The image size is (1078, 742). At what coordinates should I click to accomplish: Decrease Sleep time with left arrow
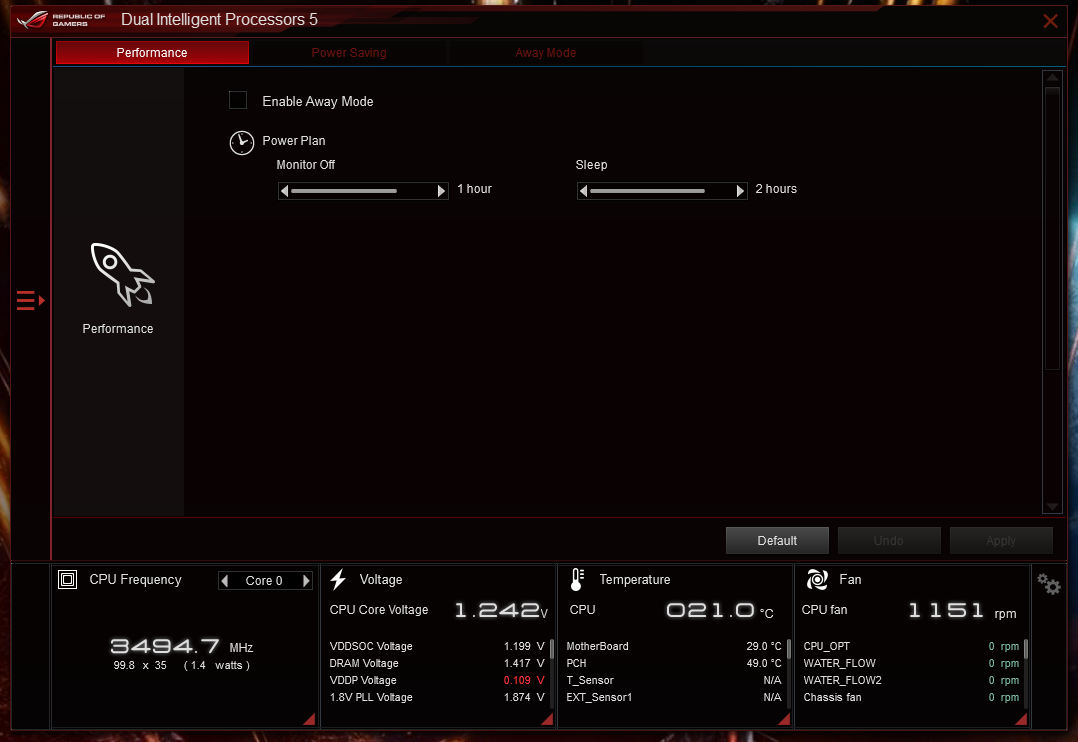pyautogui.click(x=584, y=190)
